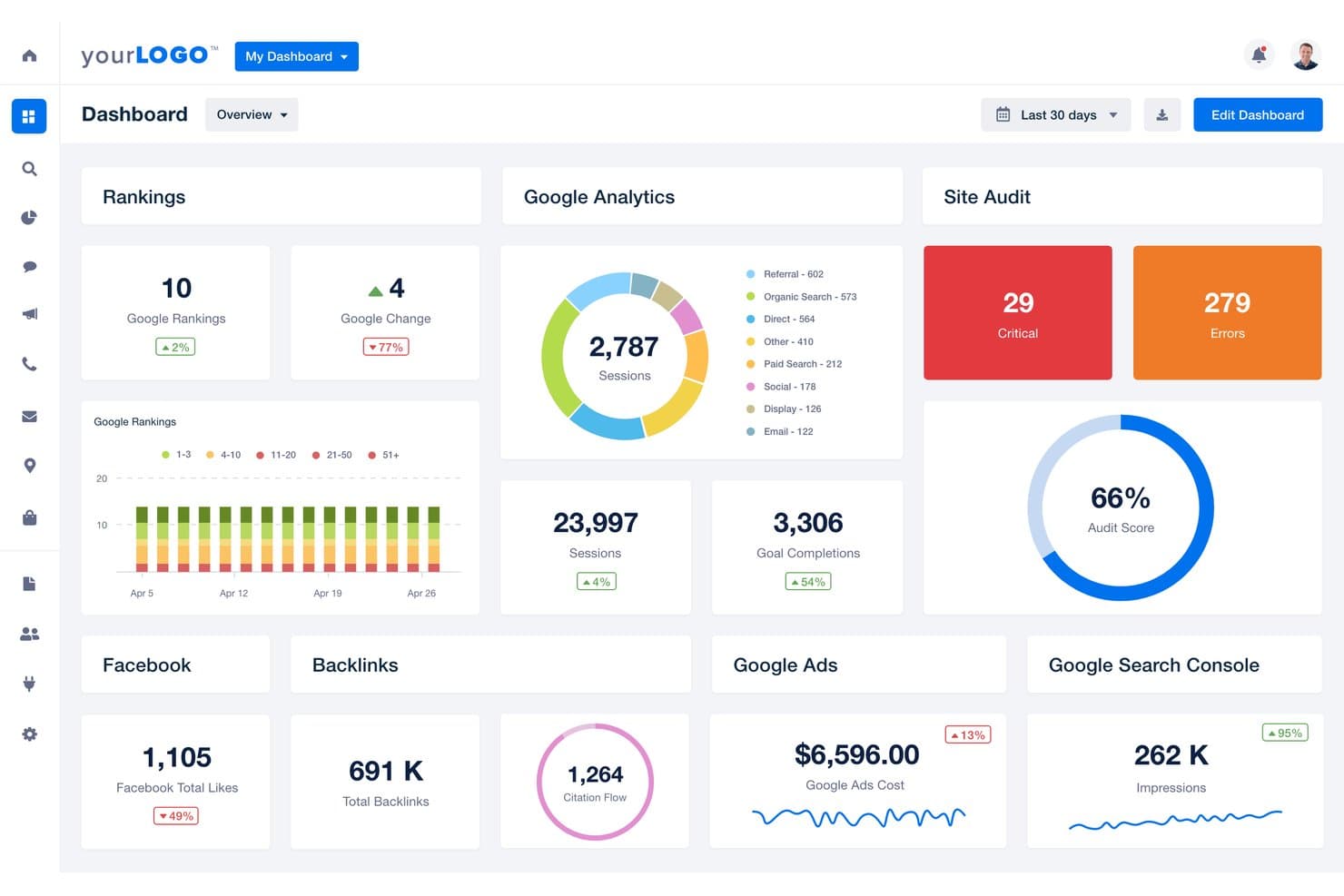1344x896 pixels.
Task: Open the document file icon in sidebar
Action: point(29,584)
